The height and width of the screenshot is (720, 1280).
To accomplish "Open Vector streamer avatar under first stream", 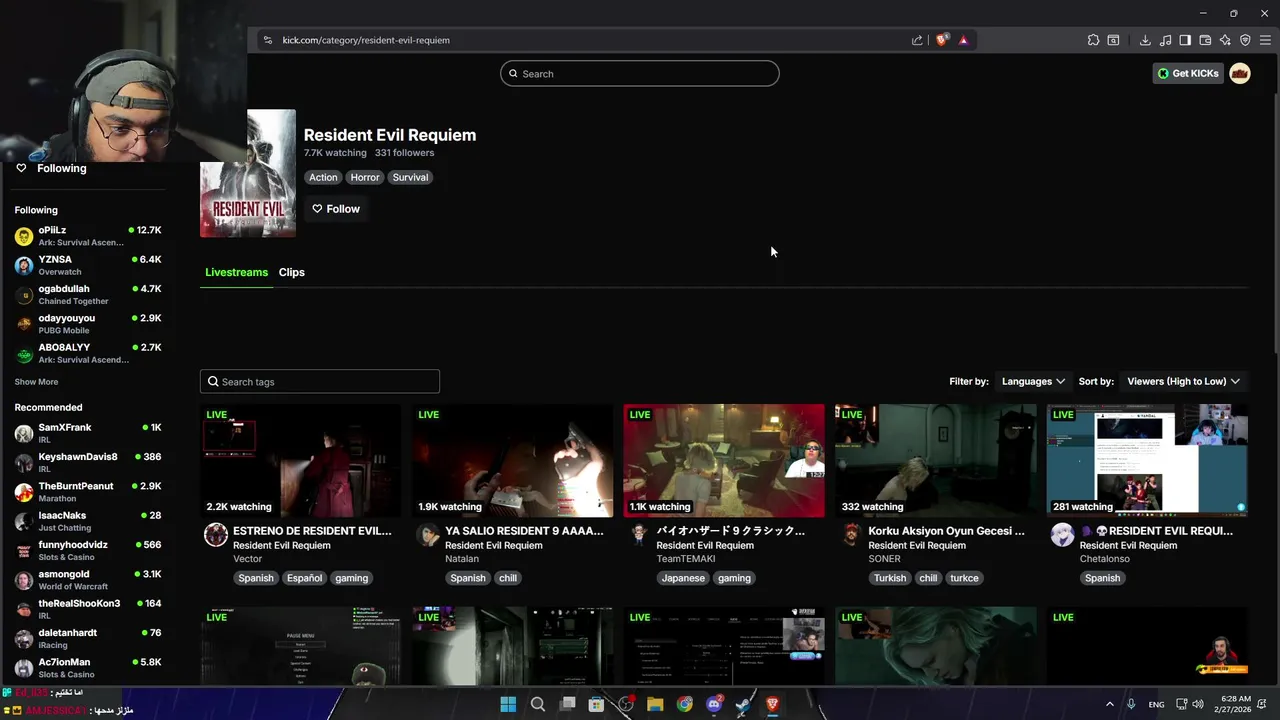I will pos(216,535).
